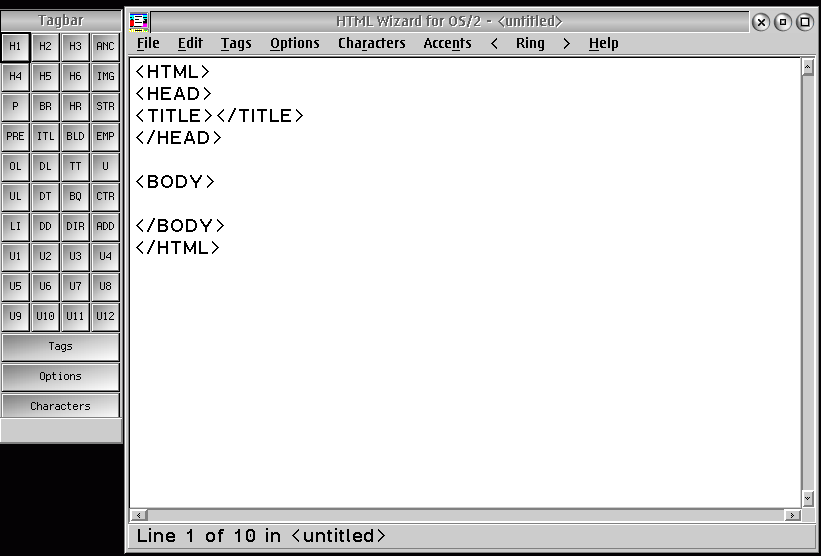Image resolution: width=821 pixels, height=556 pixels.
Task: Insert an H1 heading tag from Tagbar
Action: click(x=15, y=47)
